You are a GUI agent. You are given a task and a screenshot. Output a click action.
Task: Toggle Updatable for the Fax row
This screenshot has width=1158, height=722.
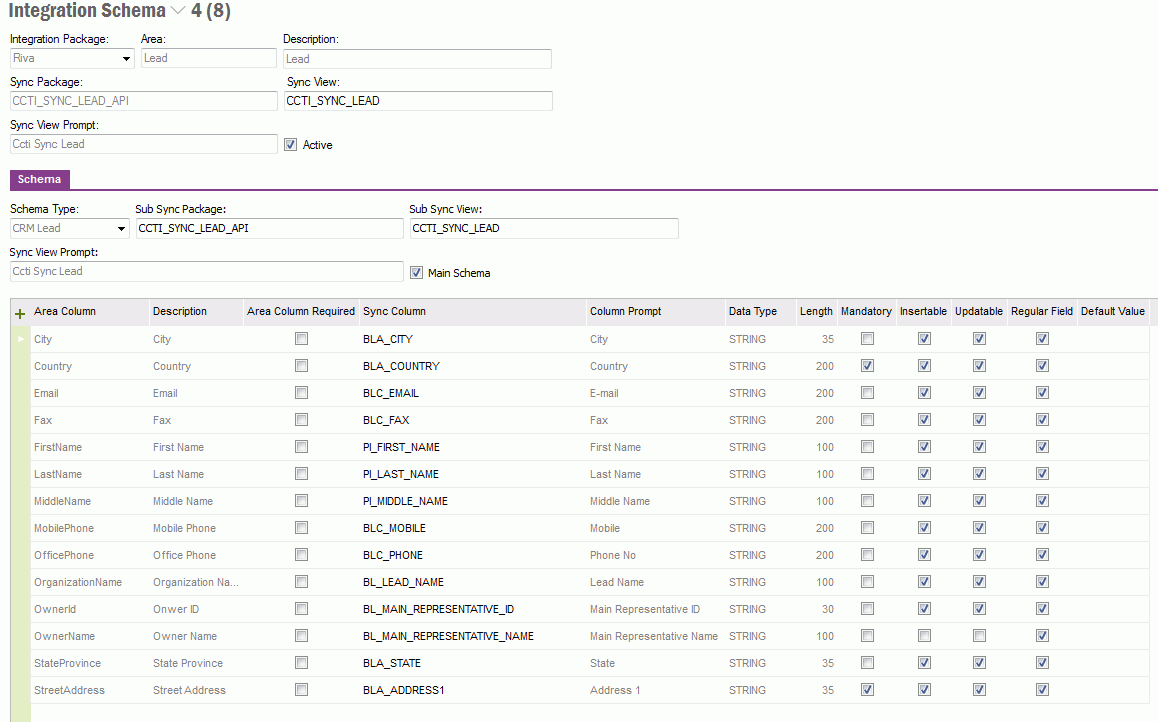click(979, 419)
